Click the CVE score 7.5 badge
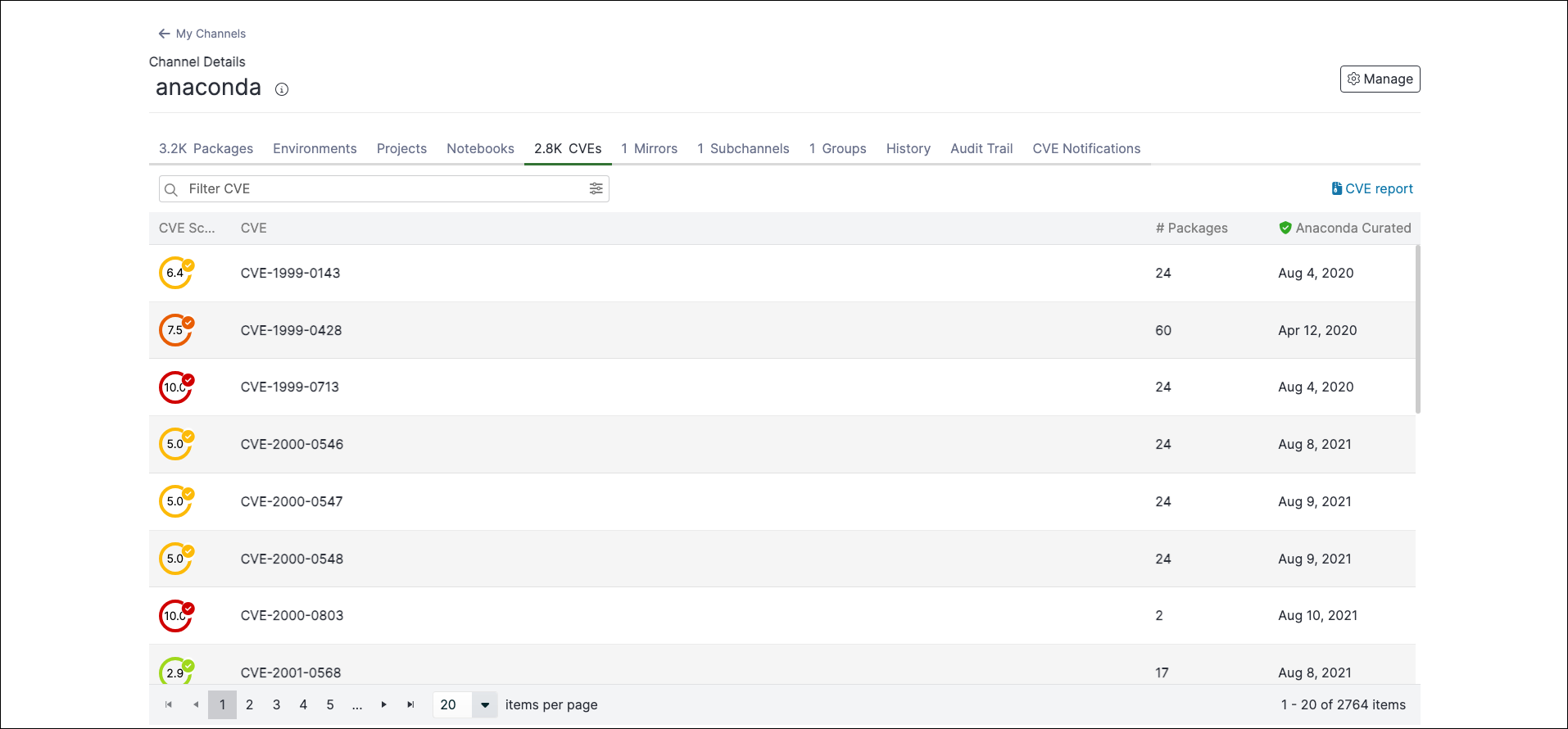Image resolution: width=1568 pixels, height=729 pixels. [176, 330]
